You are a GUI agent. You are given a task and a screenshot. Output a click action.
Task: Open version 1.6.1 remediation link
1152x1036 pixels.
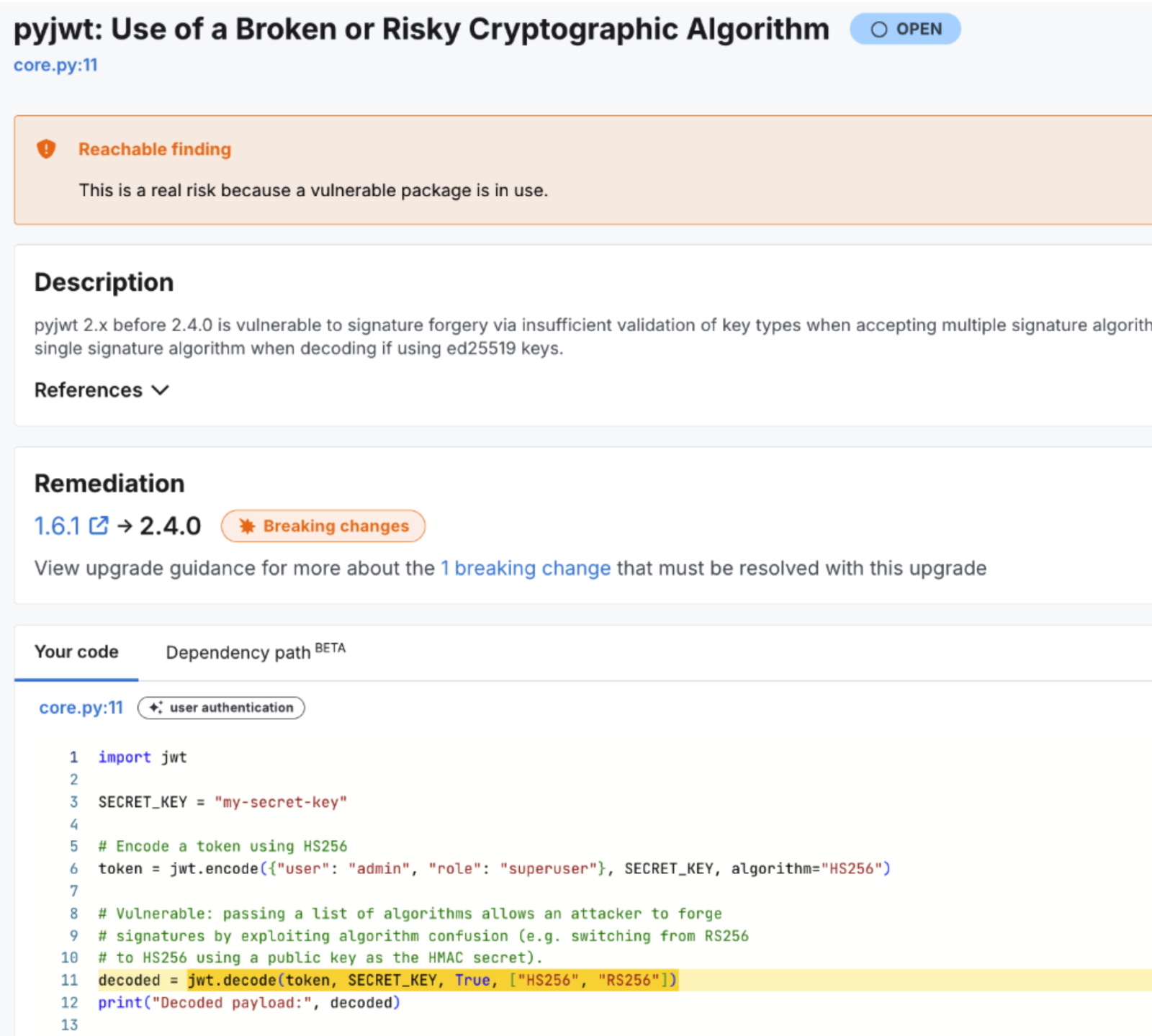58,525
